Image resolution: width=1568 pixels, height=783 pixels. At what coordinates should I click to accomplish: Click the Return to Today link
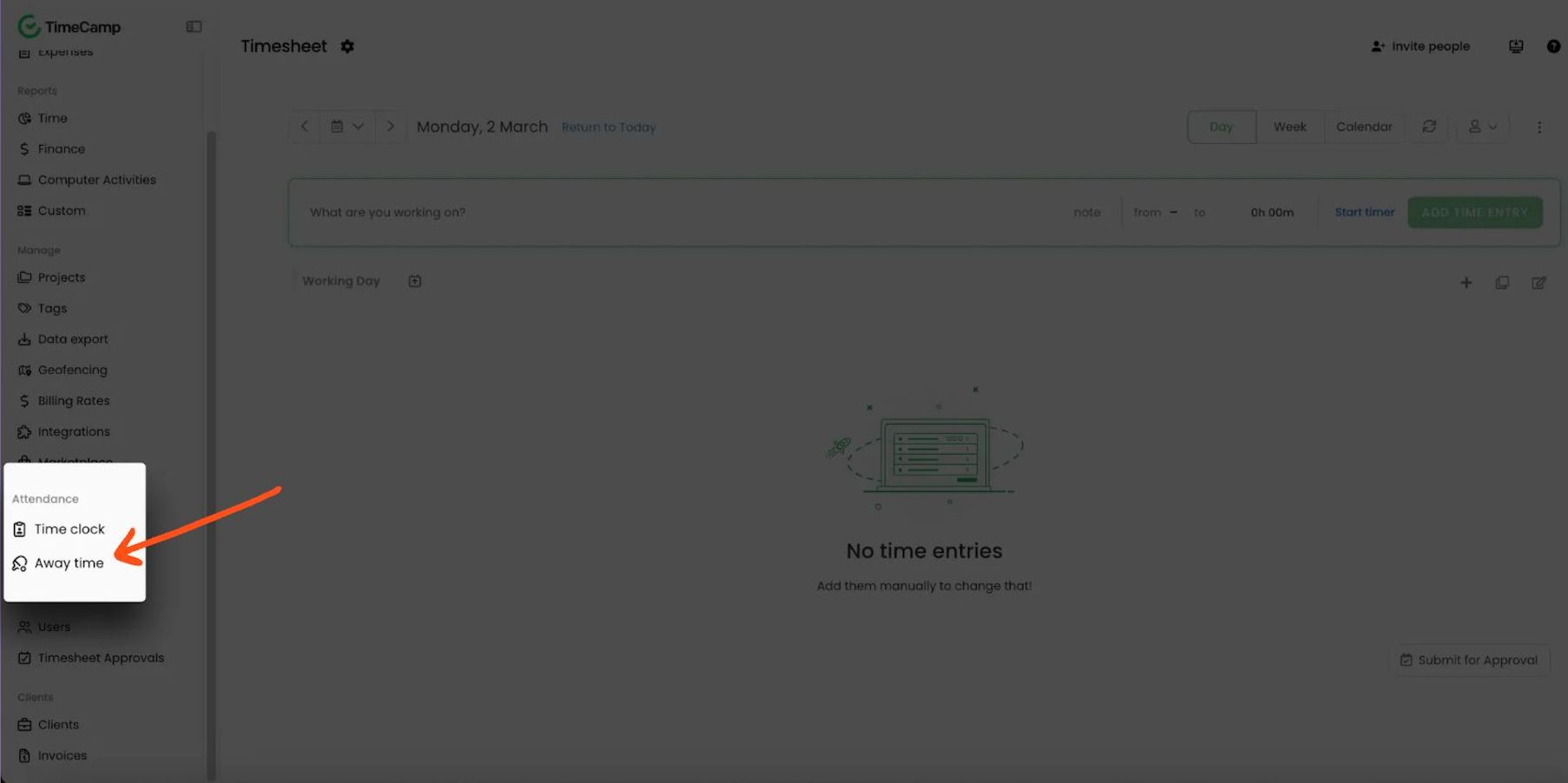(609, 128)
